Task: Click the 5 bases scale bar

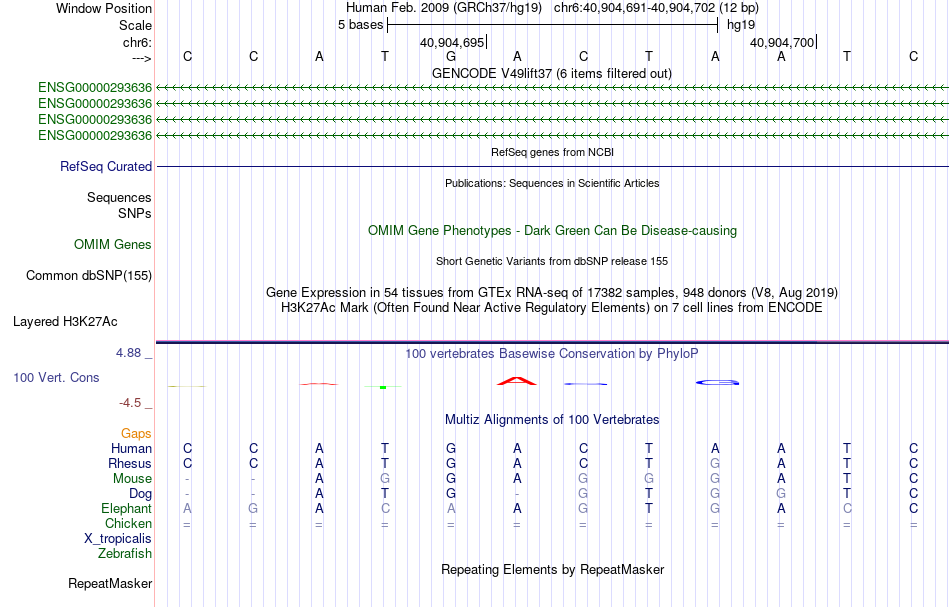Action: click(x=553, y=25)
